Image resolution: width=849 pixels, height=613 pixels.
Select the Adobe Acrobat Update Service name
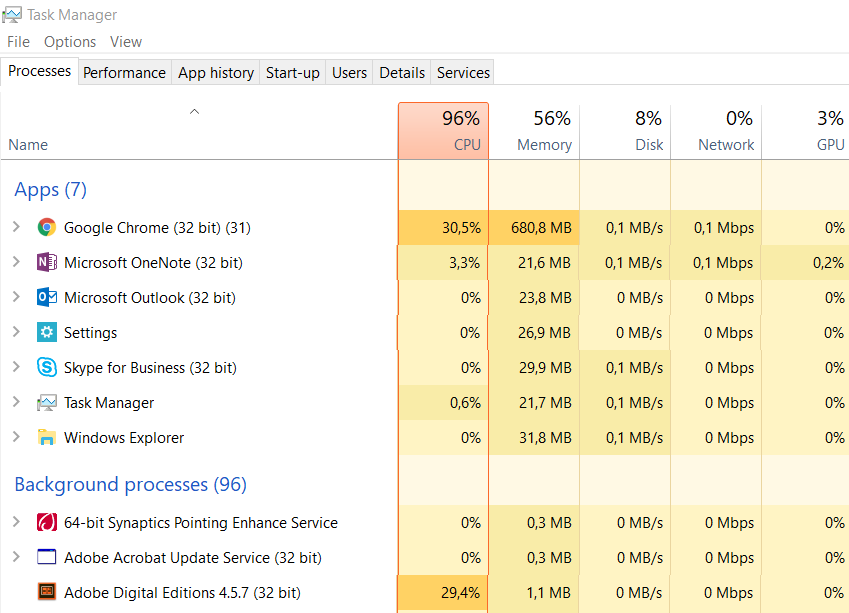coord(193,557)
